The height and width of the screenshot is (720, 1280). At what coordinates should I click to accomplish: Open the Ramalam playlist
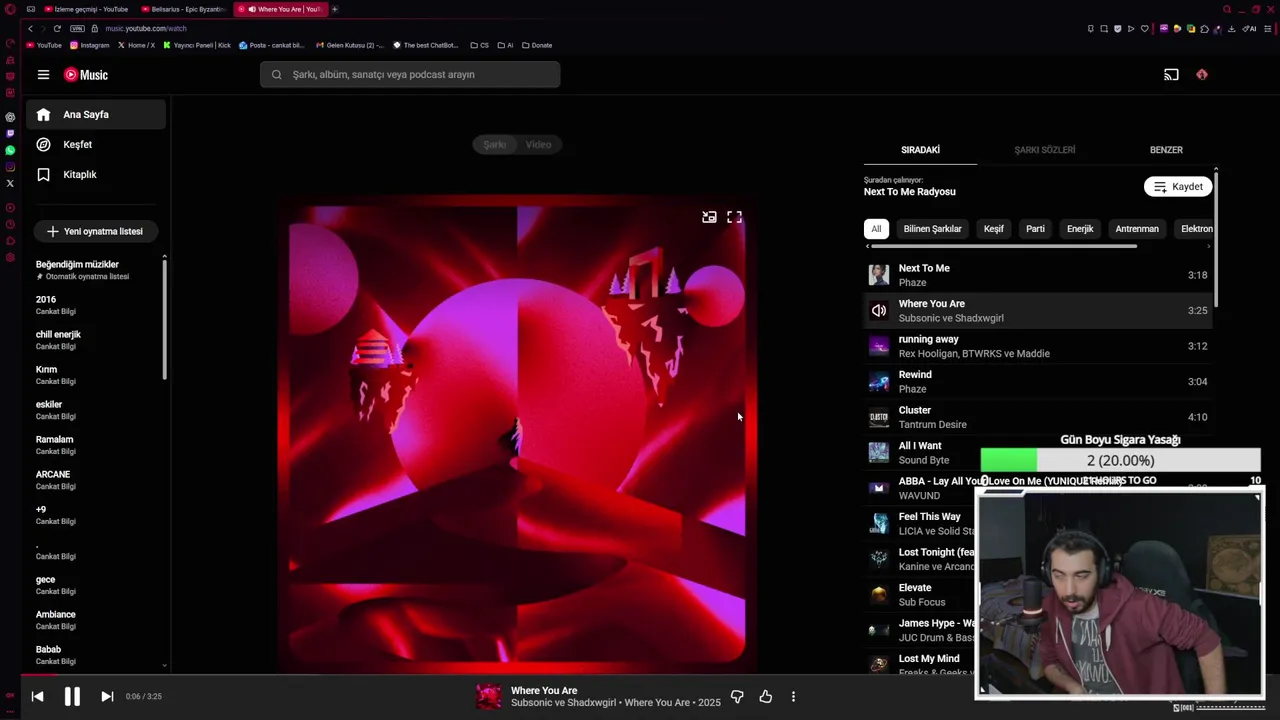95,445
